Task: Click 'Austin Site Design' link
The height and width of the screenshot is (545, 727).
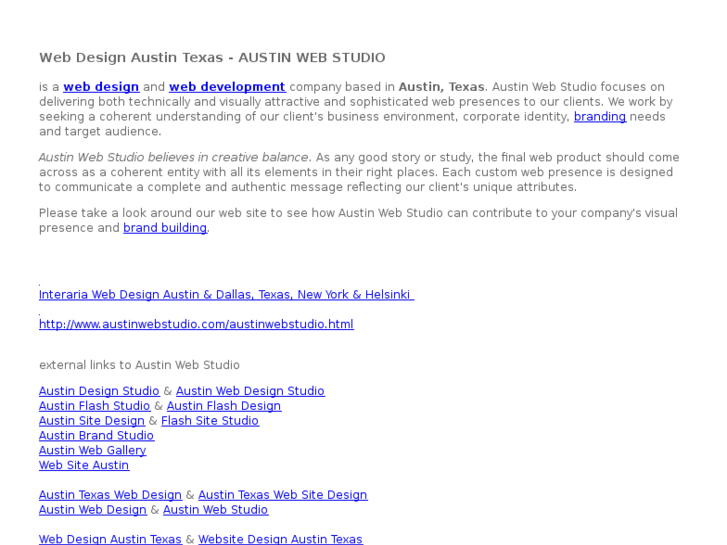Action: [92, 421]
